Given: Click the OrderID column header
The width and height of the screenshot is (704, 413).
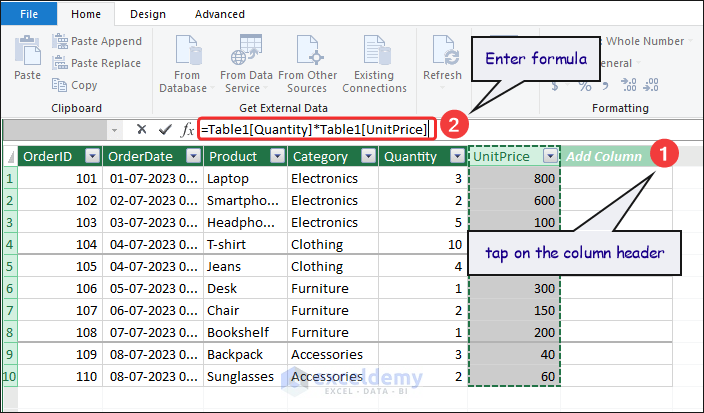Looking at the screenshot, I should [x=60, y=156].
